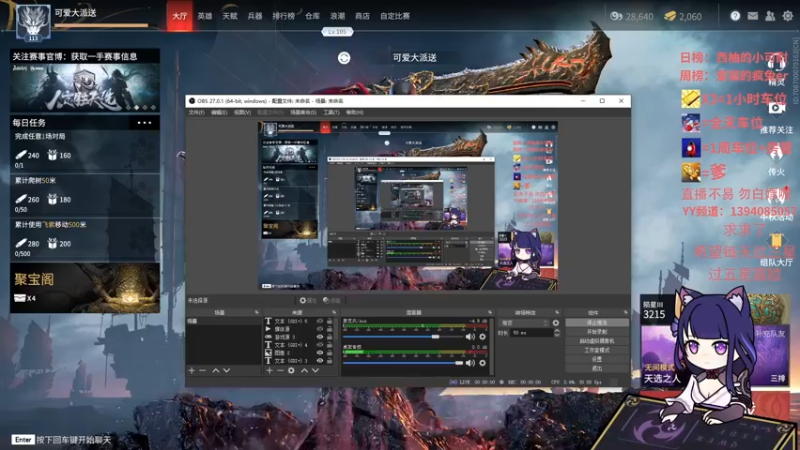Toggle visibility of 媒体源 source
Image resolution: width=800 pixels, height=450 pixels.
pyautogui.click(x=320, y=329)
